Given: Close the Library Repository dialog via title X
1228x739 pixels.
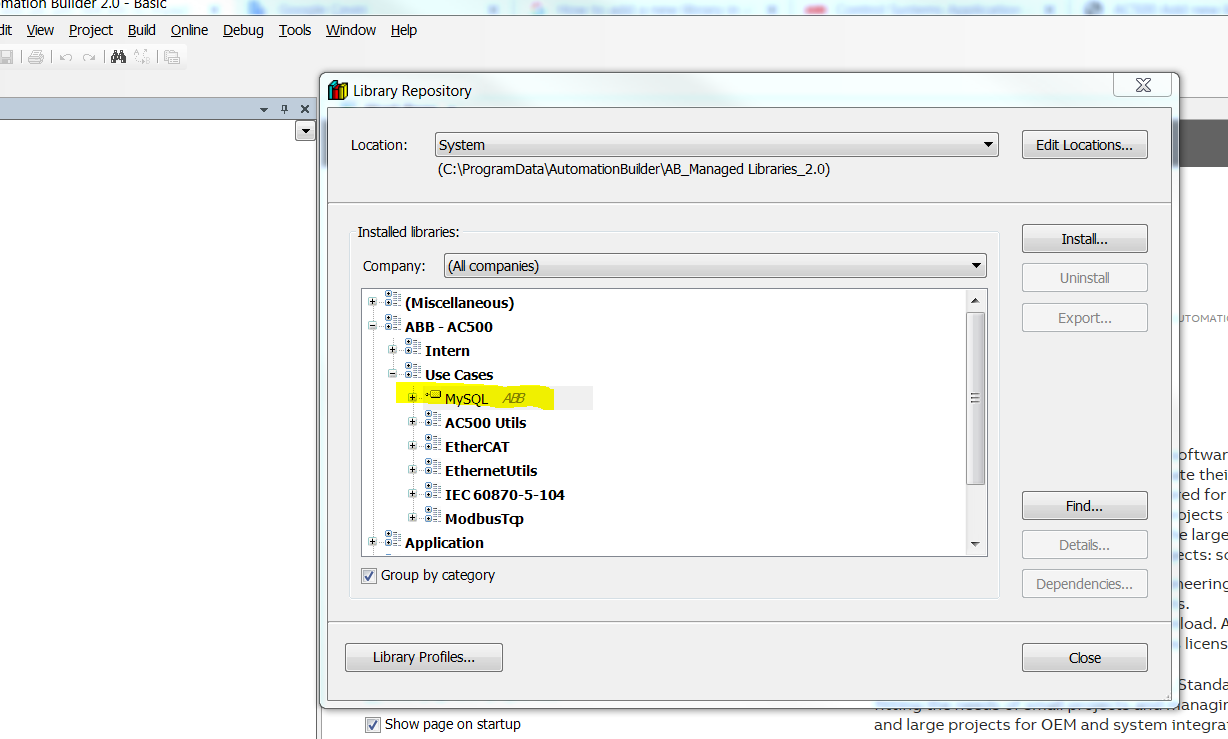Looking at the screenshot, I should click(1143, 86).
